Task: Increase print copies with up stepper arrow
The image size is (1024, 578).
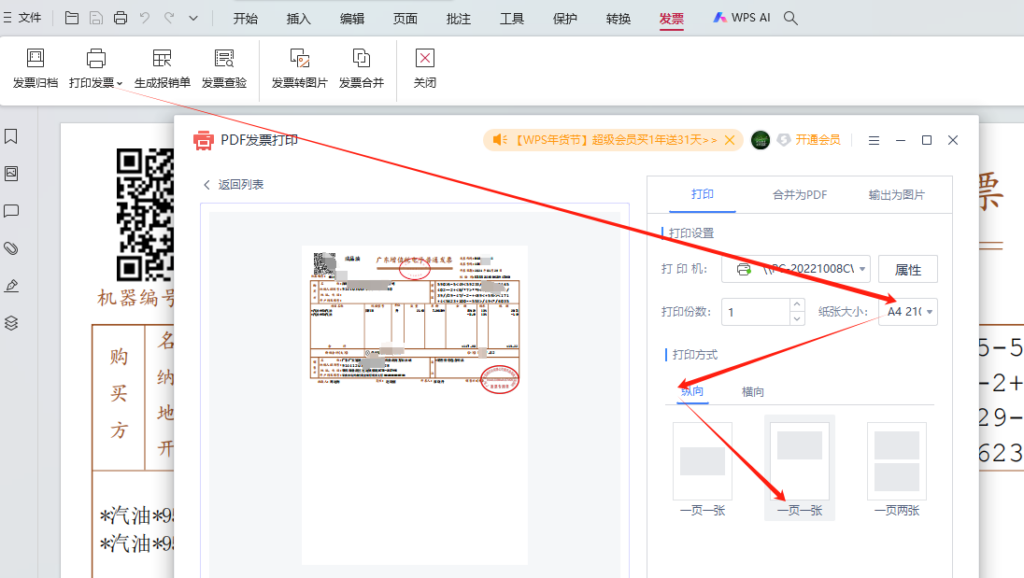Action: (797, 304)
